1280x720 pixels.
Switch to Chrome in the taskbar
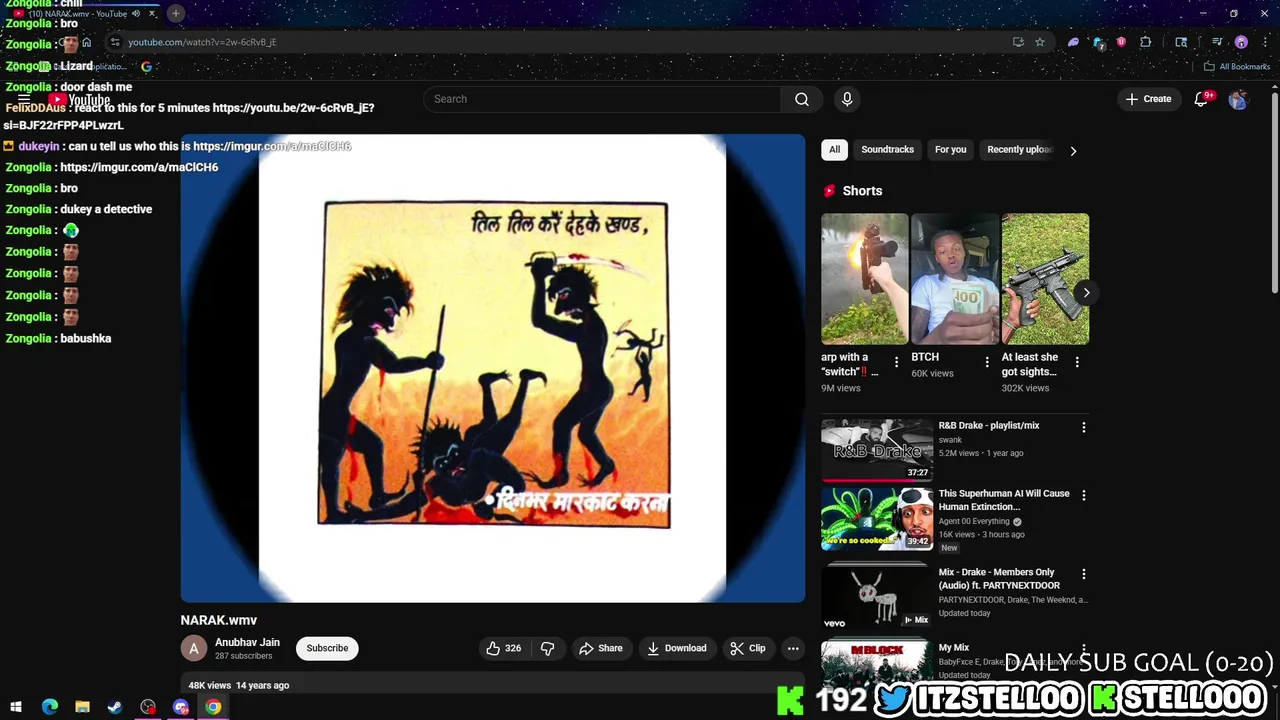tap(213, 707)
